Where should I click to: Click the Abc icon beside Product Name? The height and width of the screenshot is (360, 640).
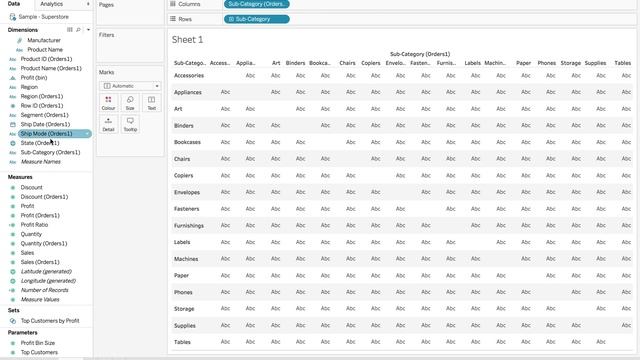[19, 50]
